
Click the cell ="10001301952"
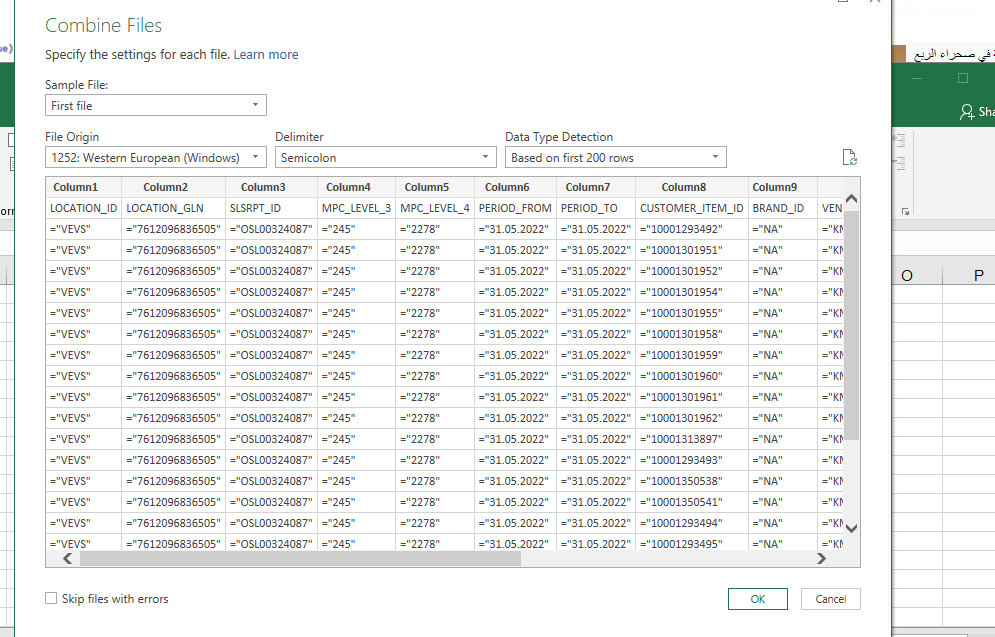click(692, 271)
